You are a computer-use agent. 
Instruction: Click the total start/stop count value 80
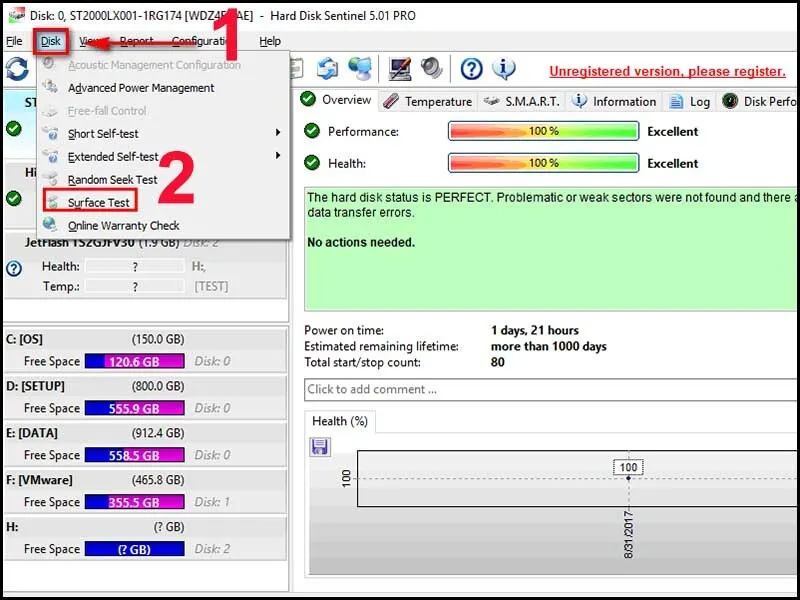tap(497, 362)
